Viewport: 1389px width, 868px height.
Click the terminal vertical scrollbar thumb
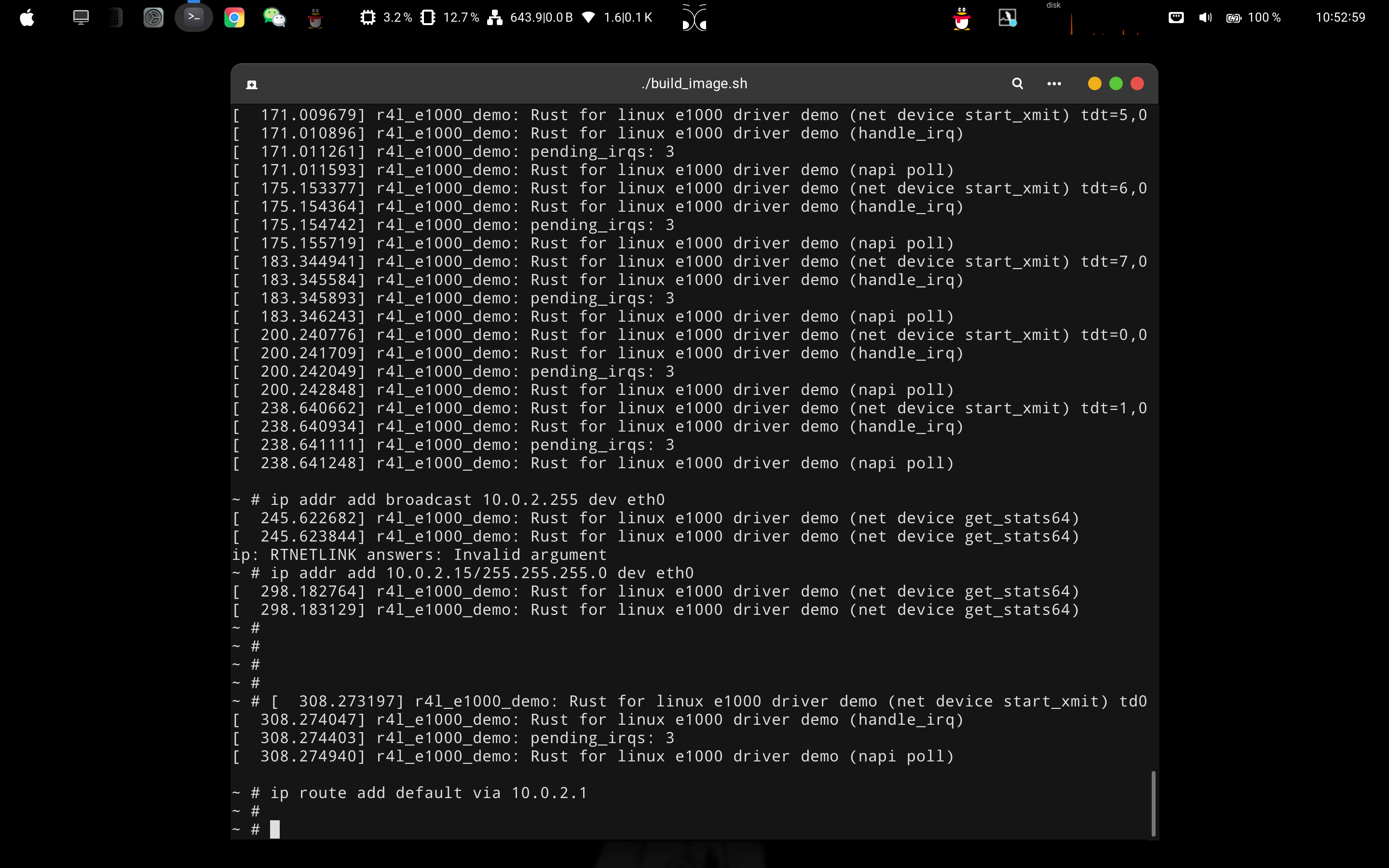pos(1153,803)
